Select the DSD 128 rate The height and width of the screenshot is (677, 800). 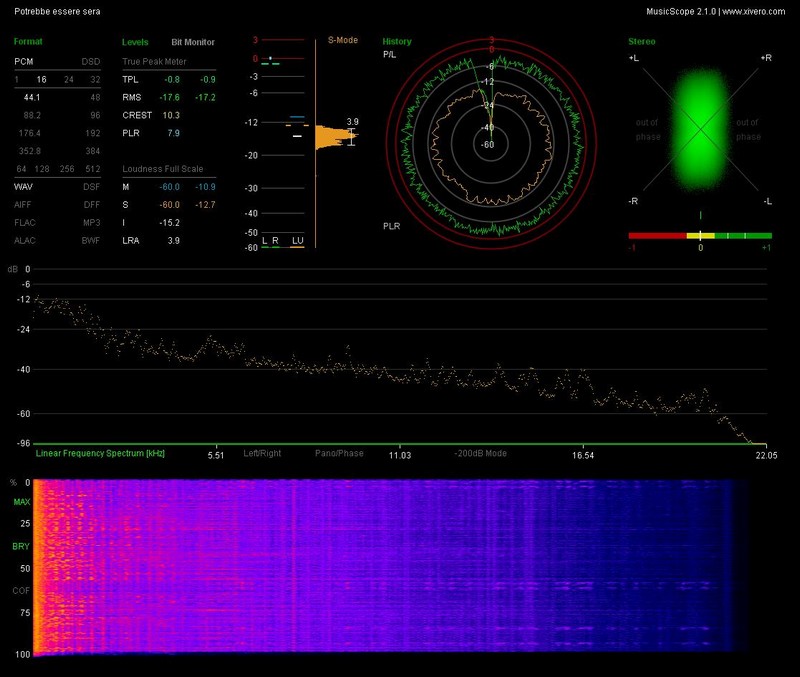42,169
